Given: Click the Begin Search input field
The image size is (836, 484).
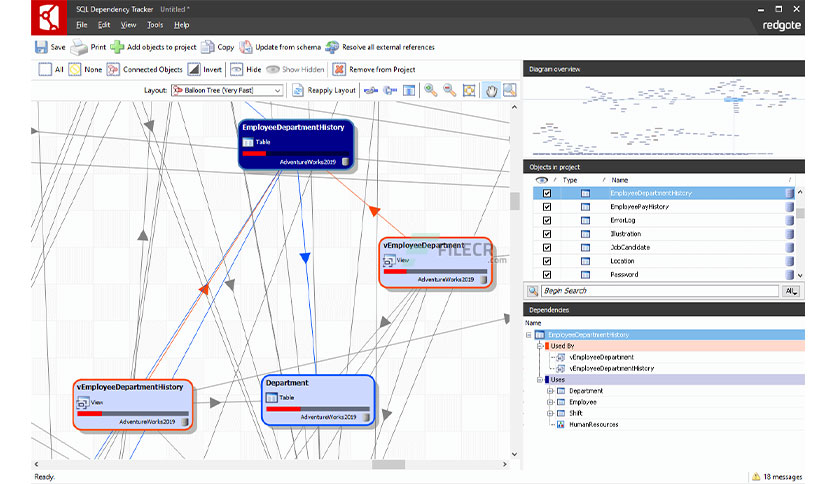Looking at the screenshot, I should [x=660, y=291].
